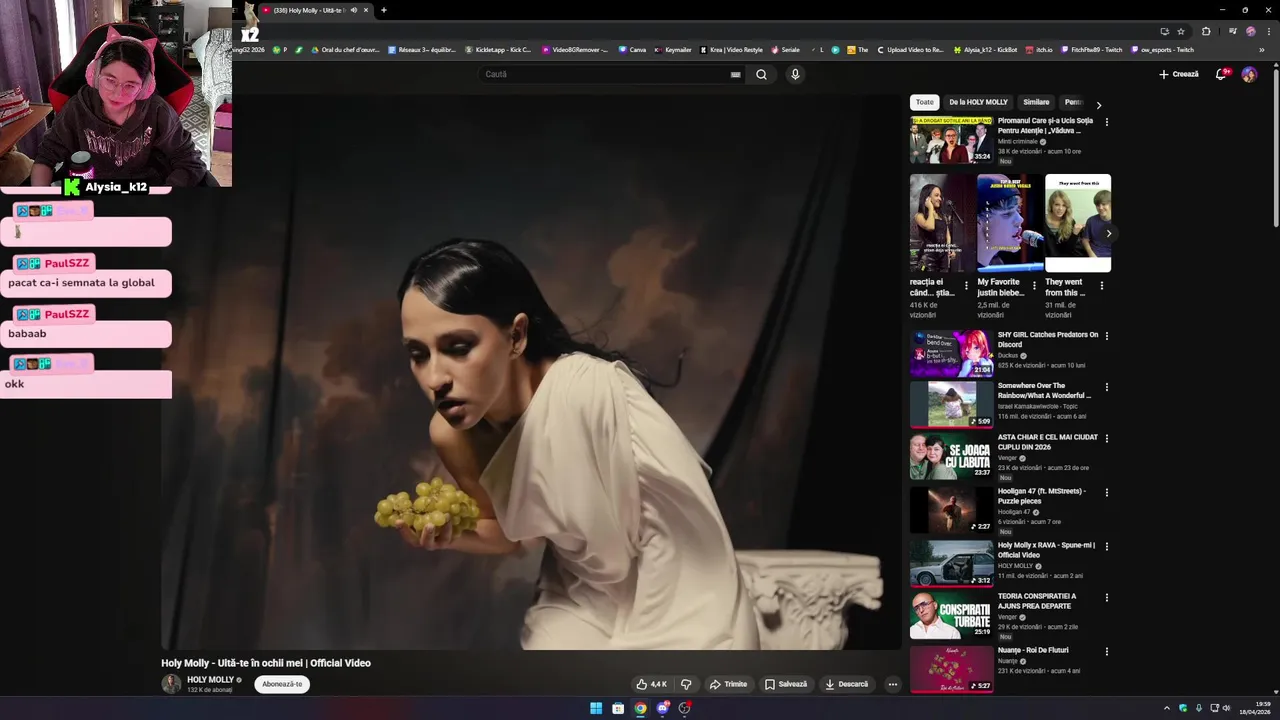Like the video with thumbs up 4,4 K
This screenshot has width=1280, height=720.
pos(651,684)
